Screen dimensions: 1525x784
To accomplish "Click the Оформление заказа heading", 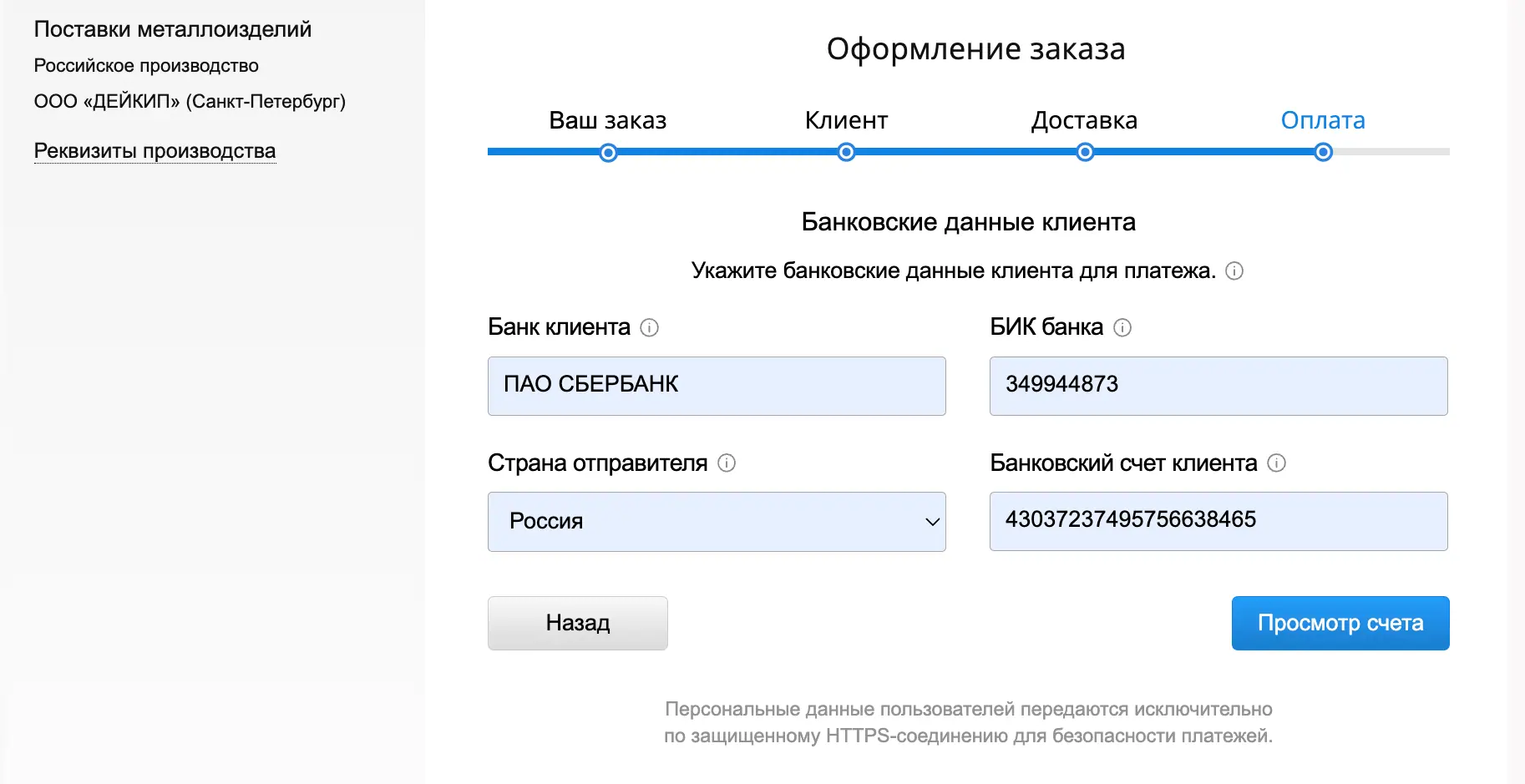I will click(975, 48).
